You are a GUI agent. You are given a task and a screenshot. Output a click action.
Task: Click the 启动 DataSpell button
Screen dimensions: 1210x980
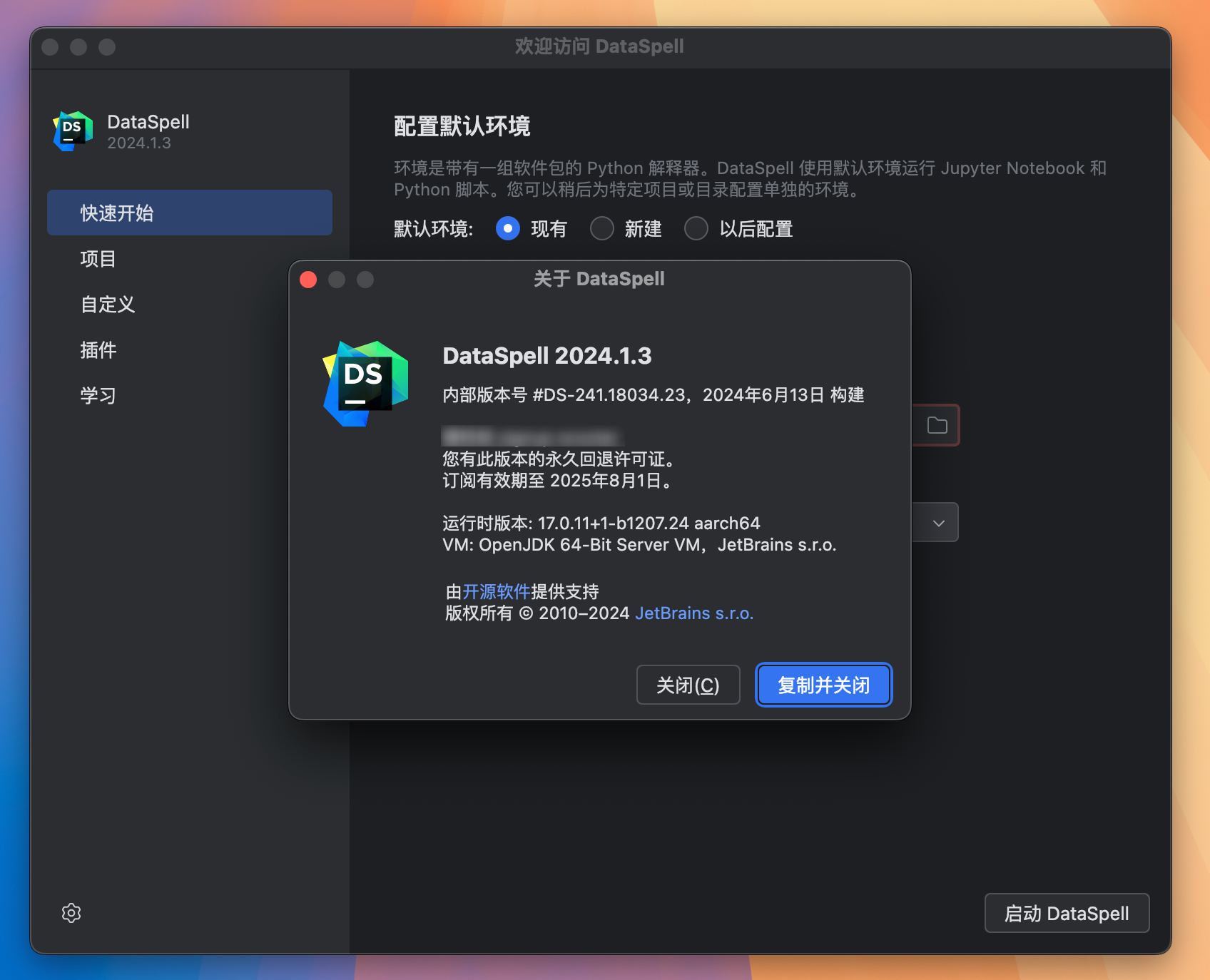tap(1067, 913)
